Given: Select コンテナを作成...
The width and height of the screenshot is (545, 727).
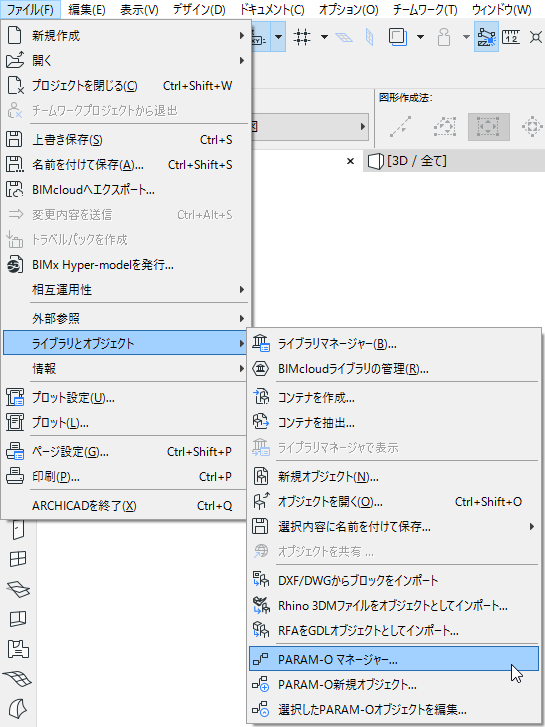Looking at the screenshot, I should point(394,397).
